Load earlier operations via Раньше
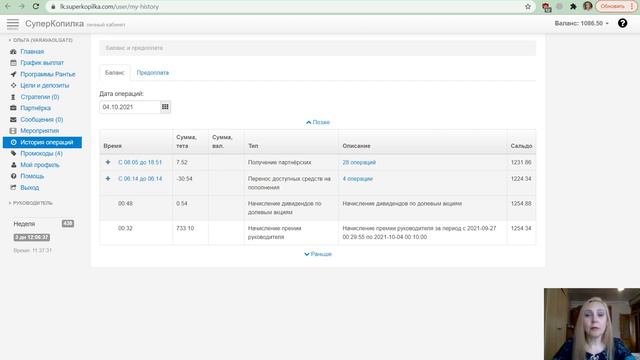Viewport: 640px width, 360px height. pyautogui.click(x=318, y=254)
